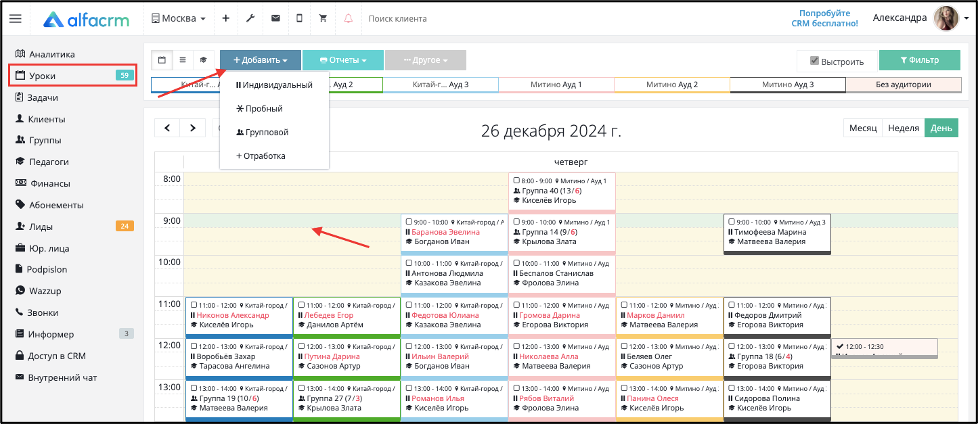Image resolution: width=979 pixels, height=424 pixels.
Task: Click the plus icon in top bar
Action: click(x=225, y=19)
